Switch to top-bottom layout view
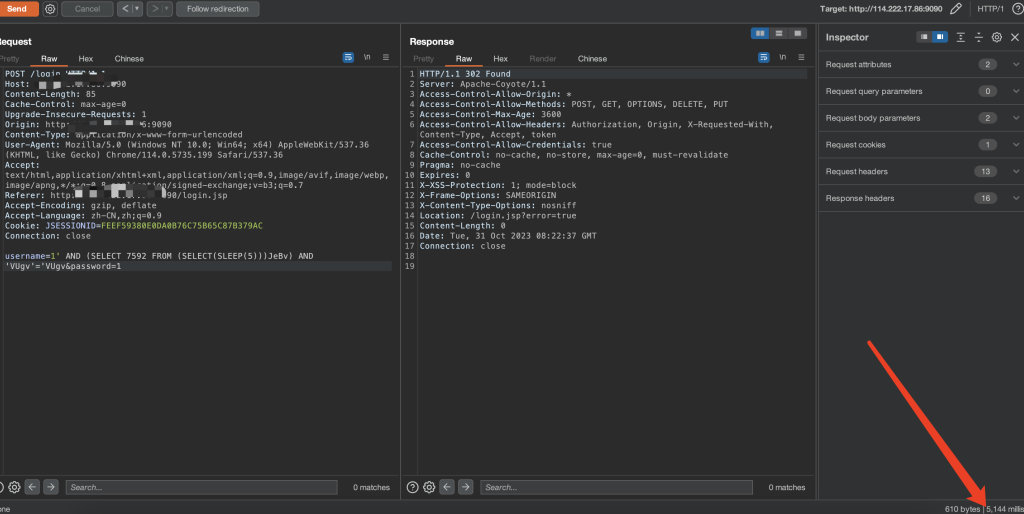The width and height of the screenshot is (1024, 514). tap(778, 33)
